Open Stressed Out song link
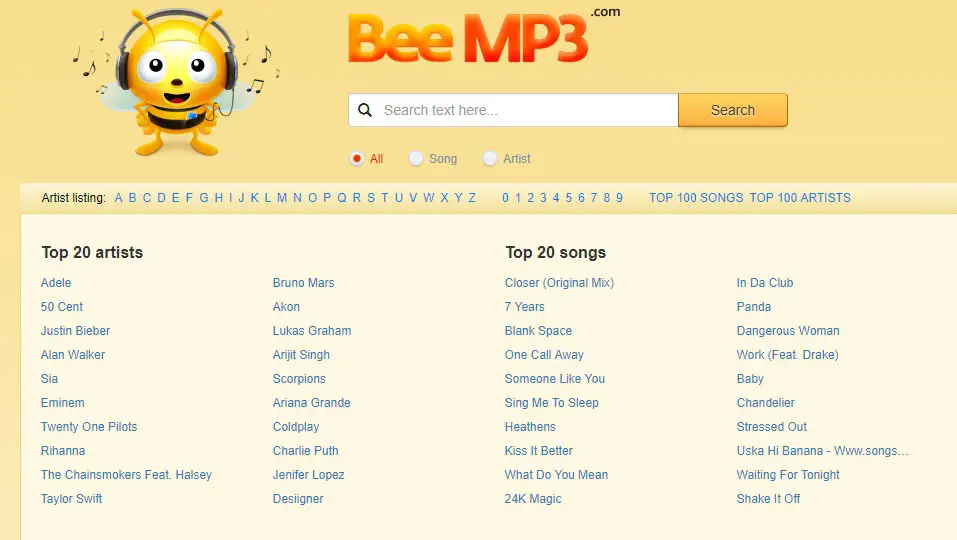 click(771, 427)
